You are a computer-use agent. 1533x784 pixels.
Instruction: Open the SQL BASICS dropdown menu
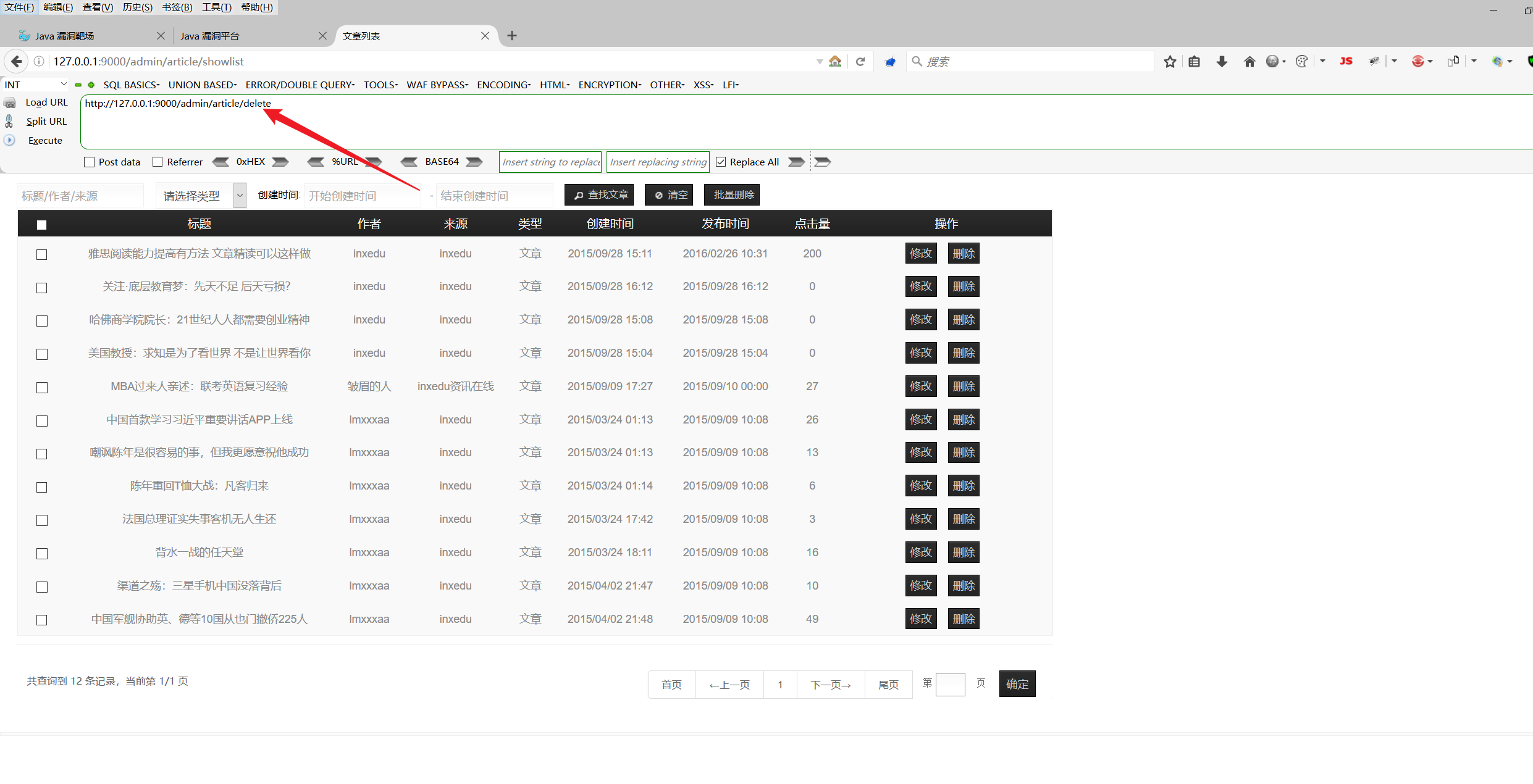click(x=131, y=85)
